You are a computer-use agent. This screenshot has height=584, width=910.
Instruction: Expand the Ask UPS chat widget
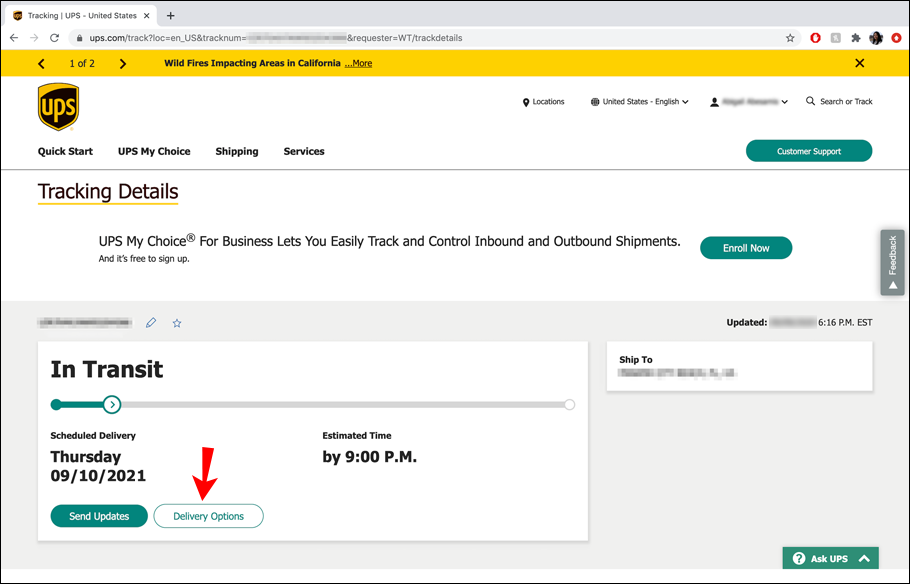coord(830,558)
